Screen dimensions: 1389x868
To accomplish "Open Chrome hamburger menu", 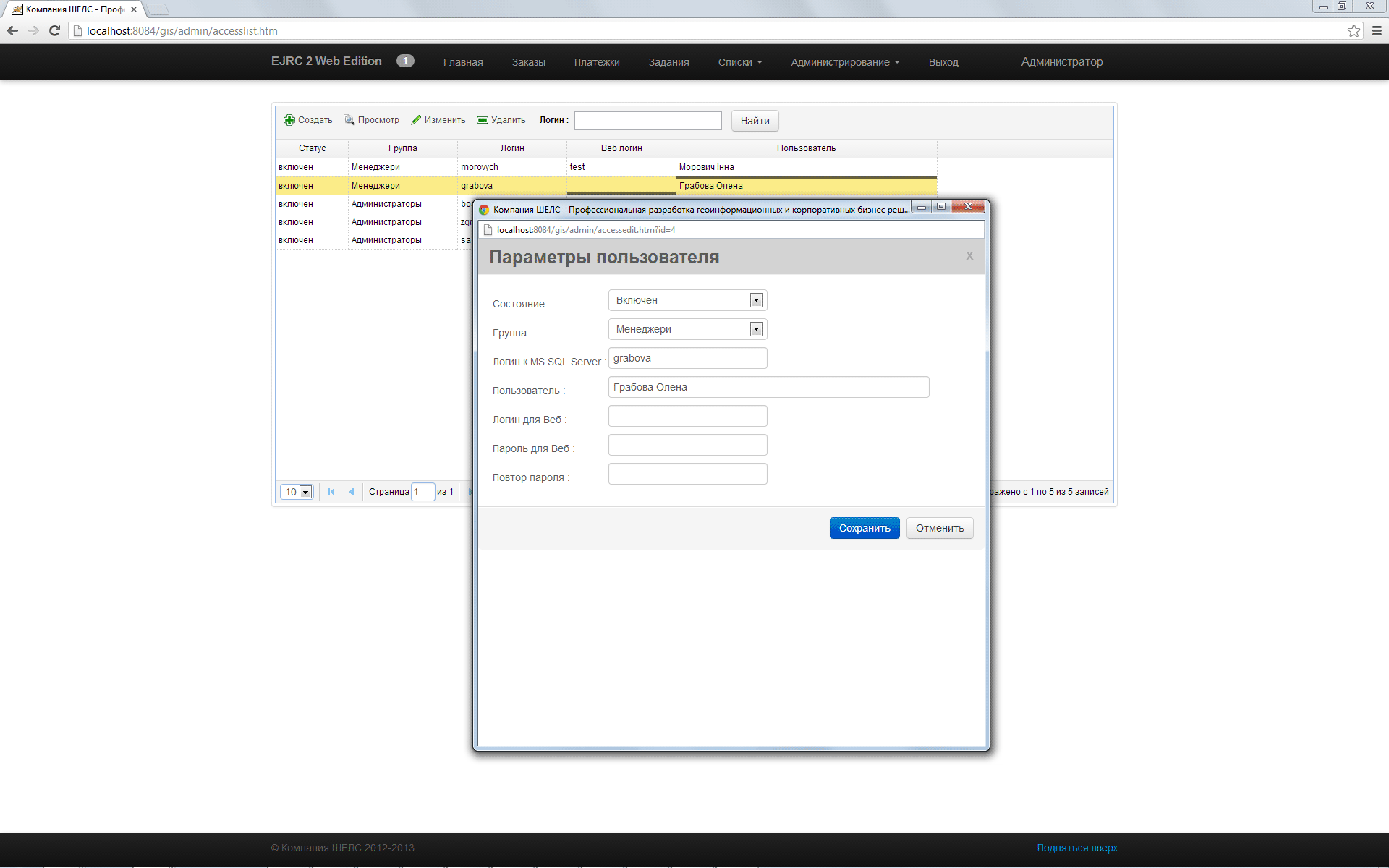I will click(x=1377, y=30).
